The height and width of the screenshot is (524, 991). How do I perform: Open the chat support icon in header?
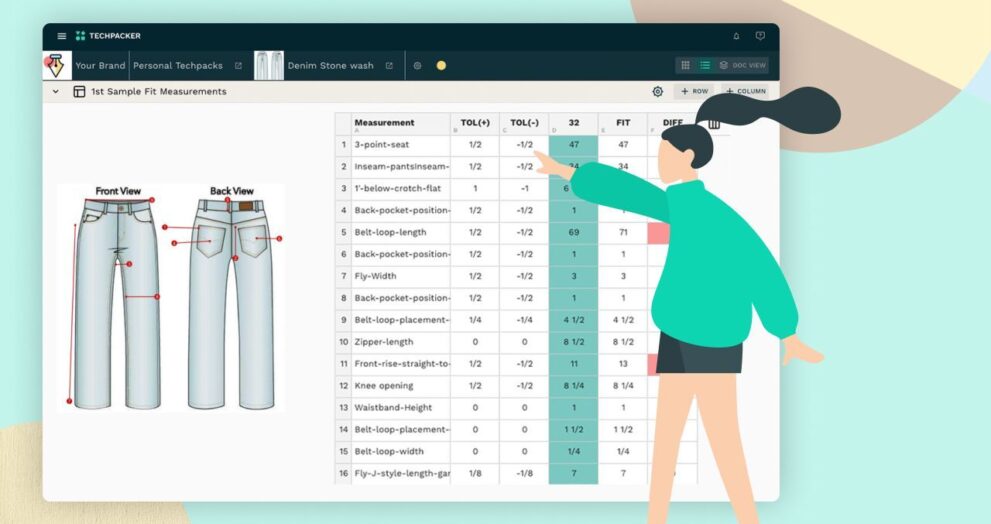click(x=760, y=36)
